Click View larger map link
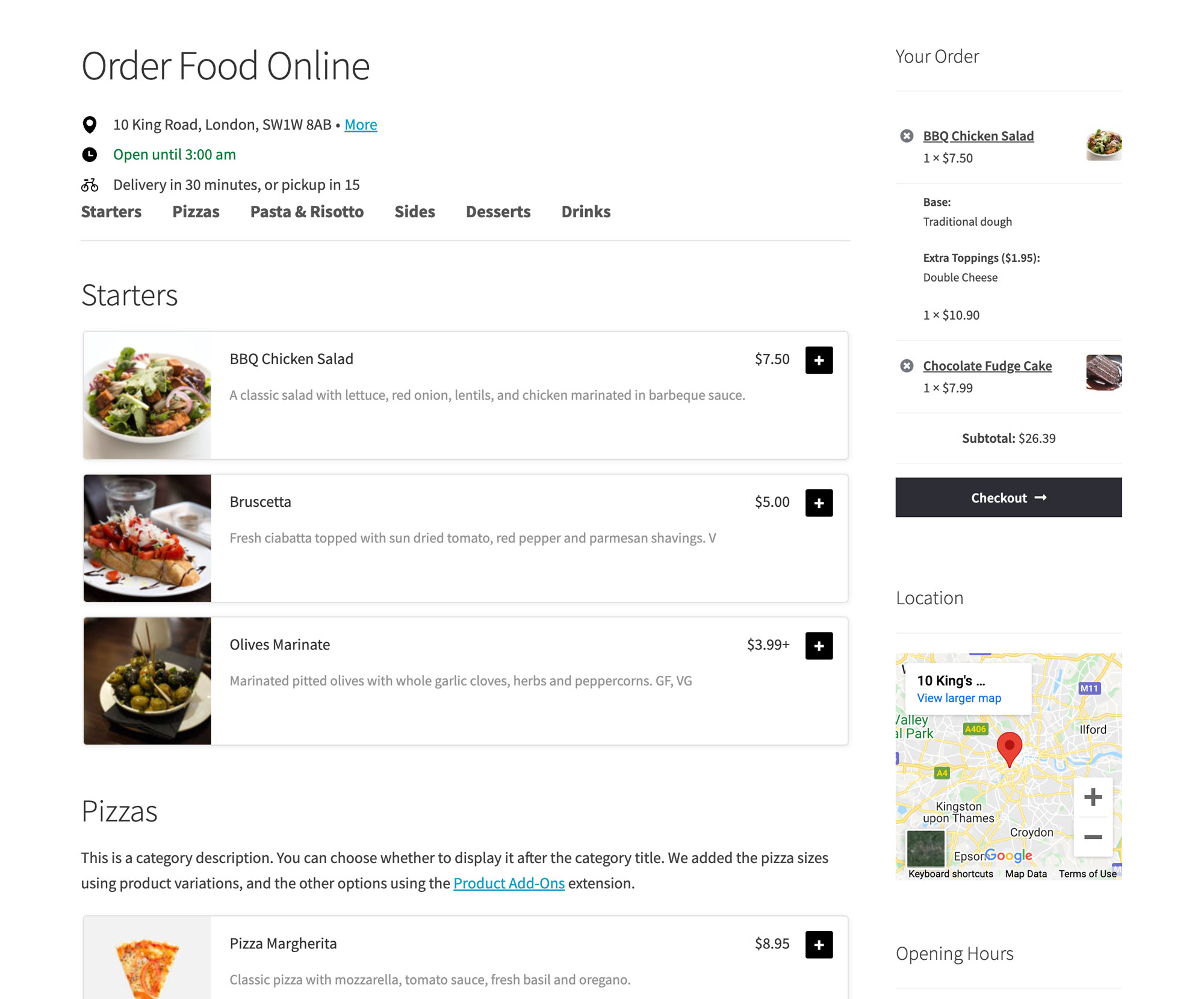 [959, 698]
